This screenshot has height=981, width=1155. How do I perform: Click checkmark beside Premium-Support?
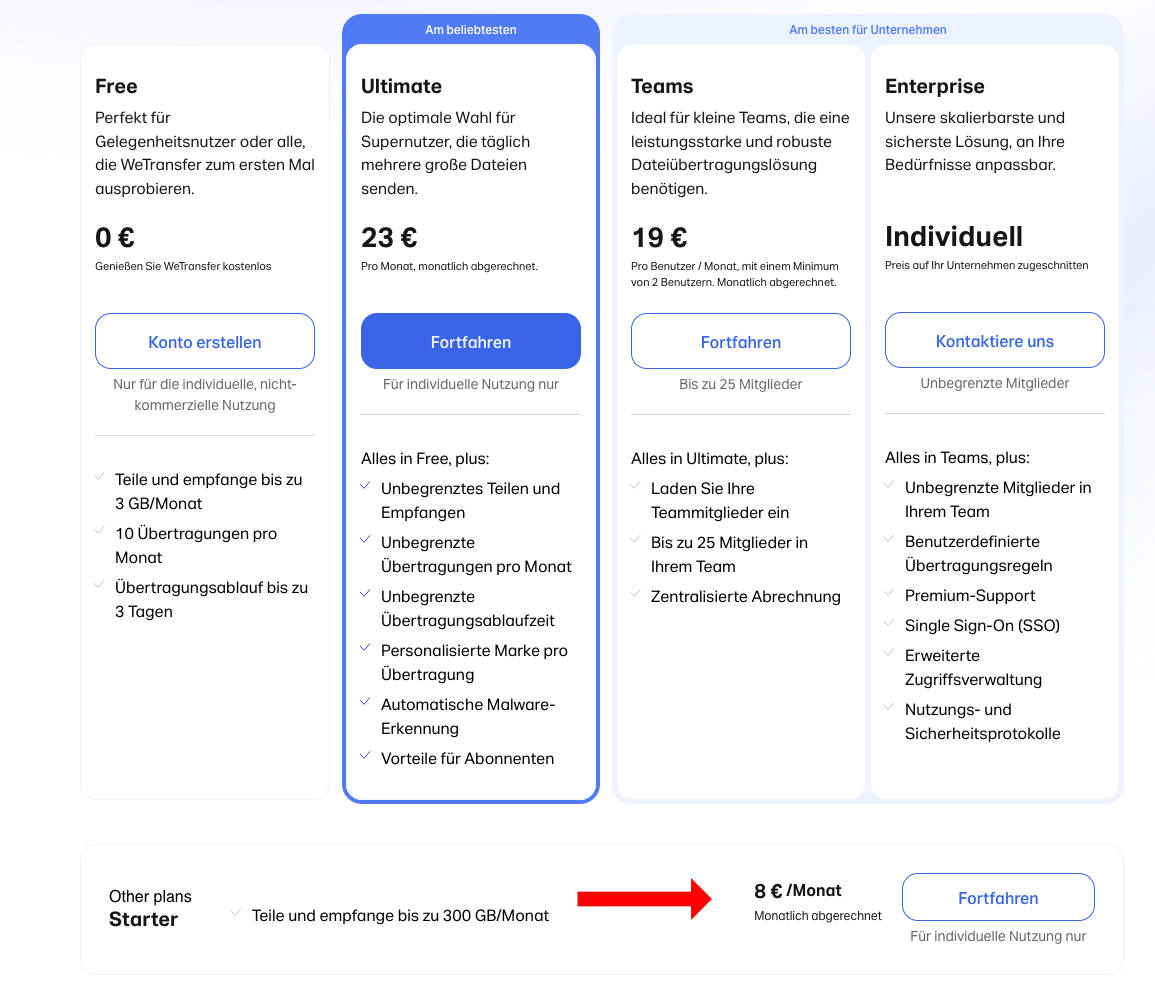click(889, 592)
